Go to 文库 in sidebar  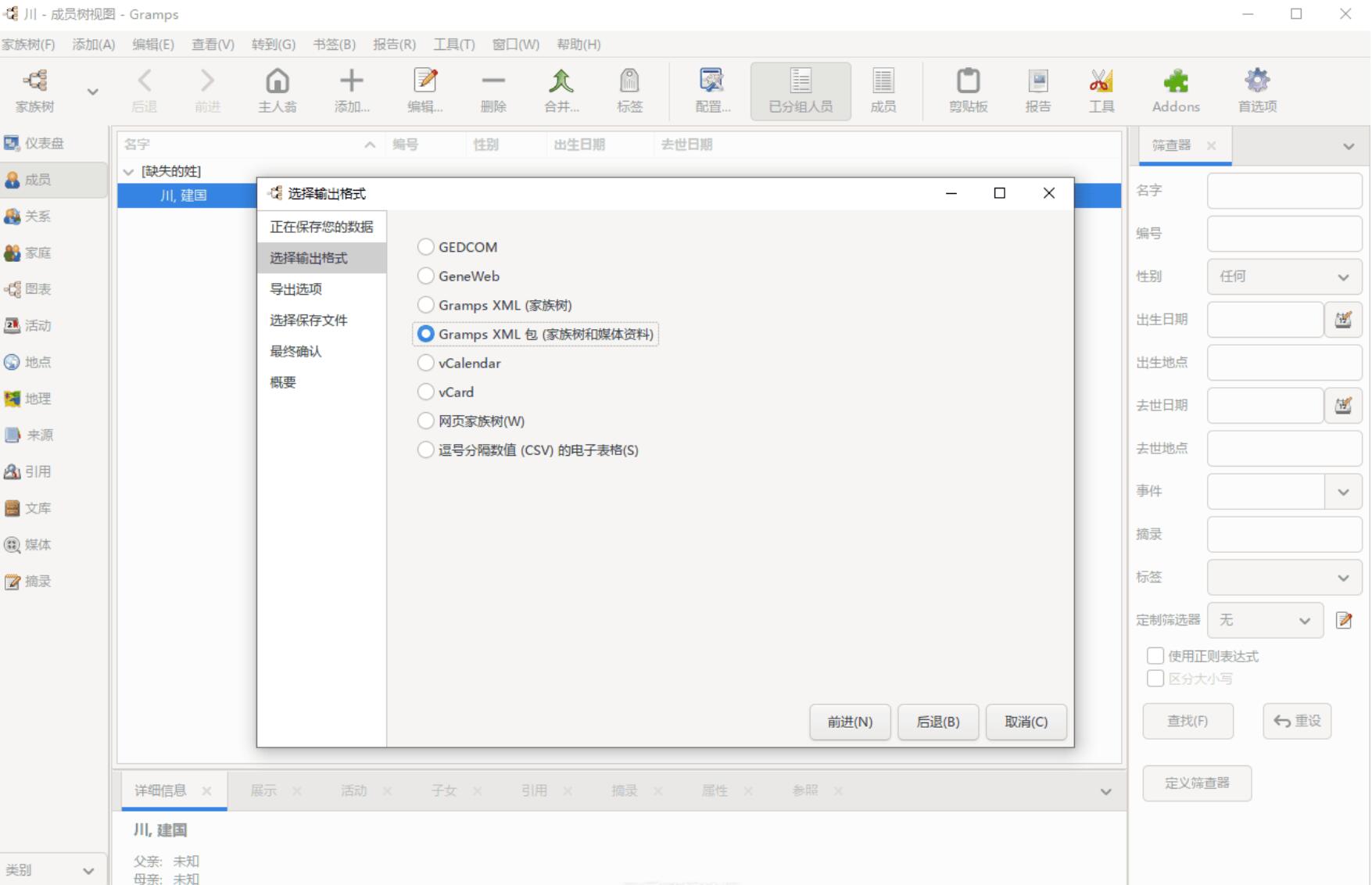click(x=53, y=508)
